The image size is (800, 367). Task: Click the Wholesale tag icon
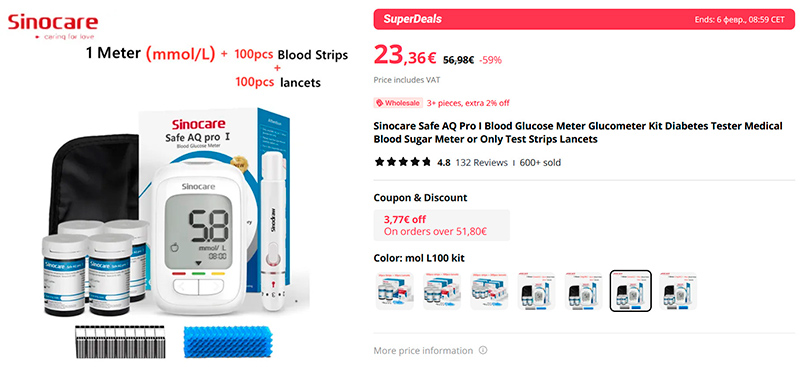379,103
